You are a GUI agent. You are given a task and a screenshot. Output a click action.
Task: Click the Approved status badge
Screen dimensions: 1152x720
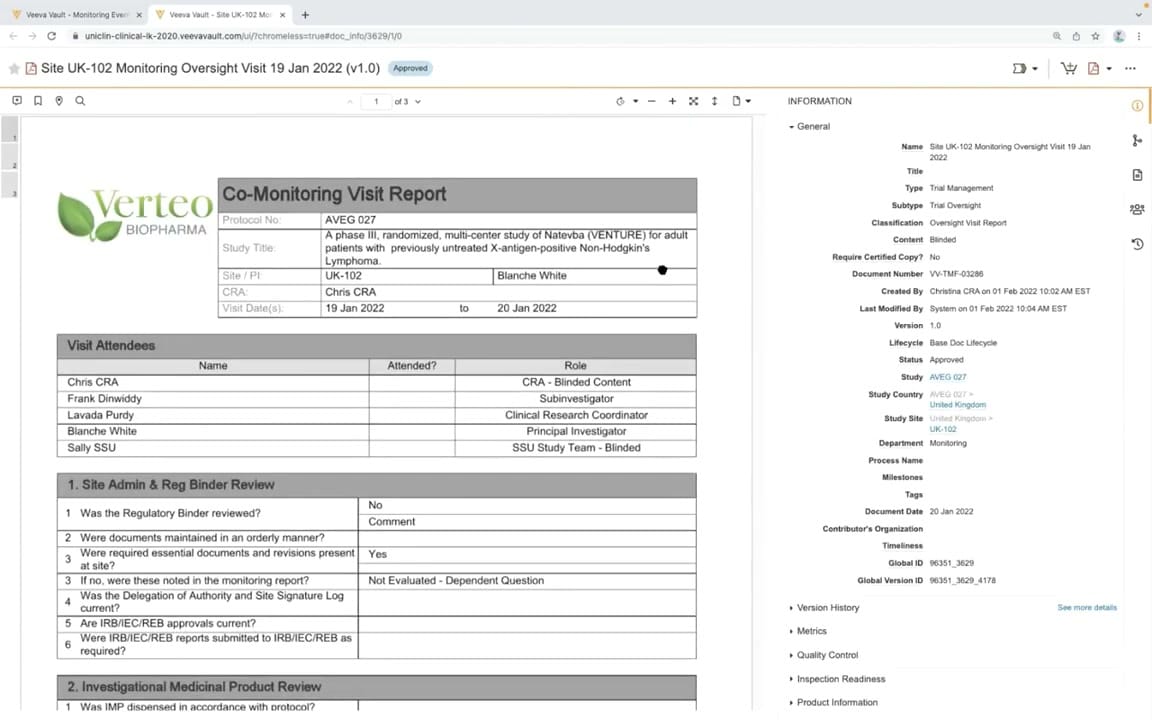click(410, 68)
